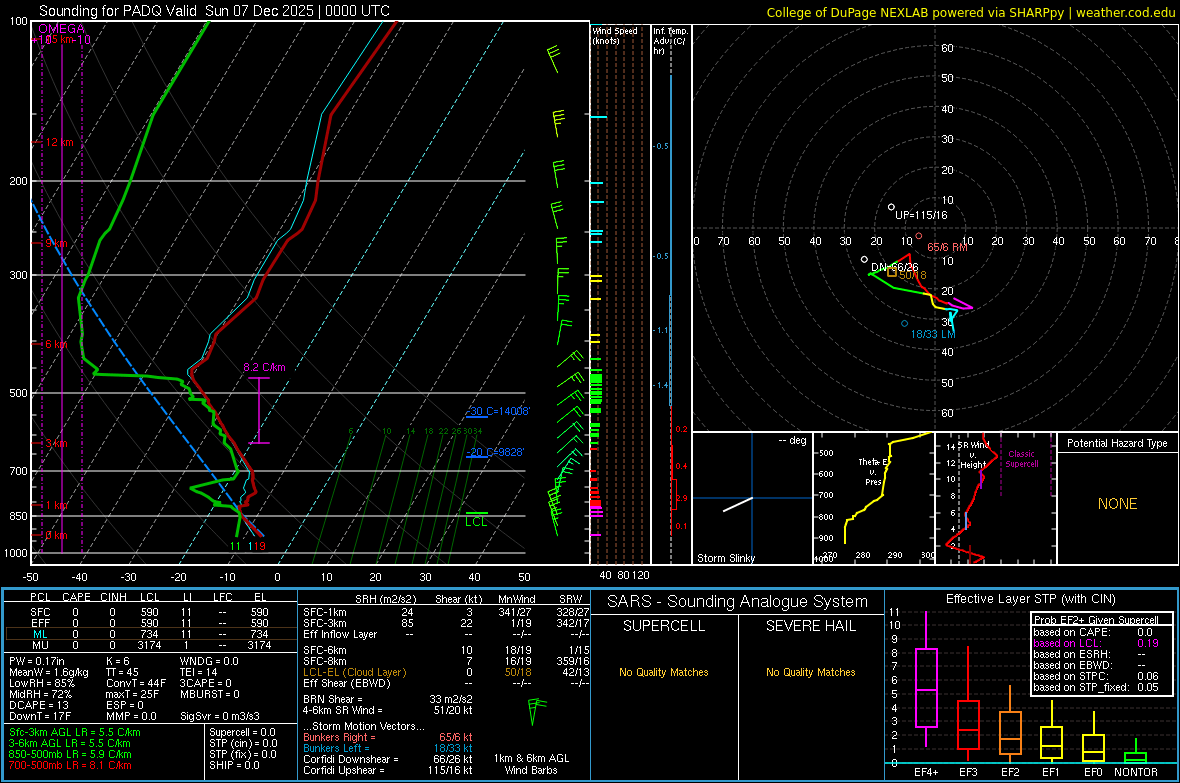This screenshot has width=1180, height=783.
Task: Click the '6 km' height marker
Action: point(57,344)
